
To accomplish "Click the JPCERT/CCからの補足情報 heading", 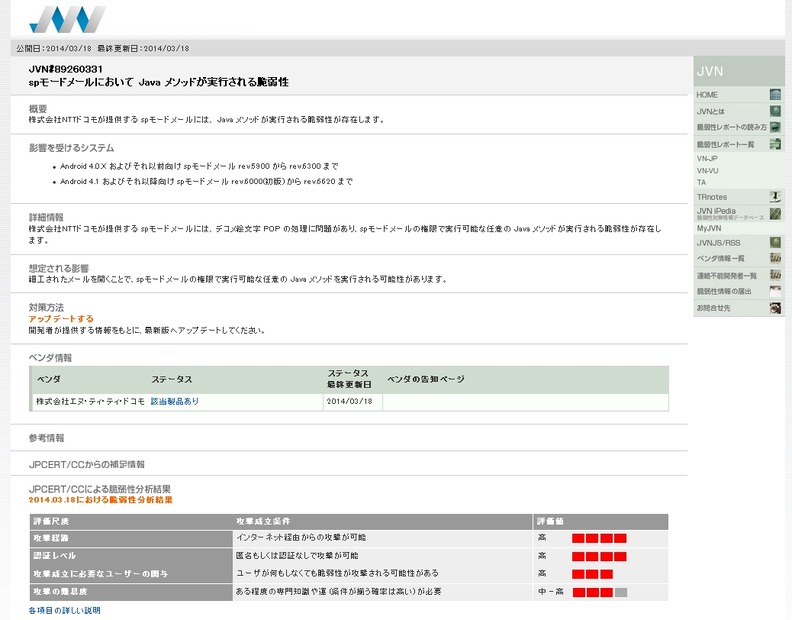I will click(87, 464).
